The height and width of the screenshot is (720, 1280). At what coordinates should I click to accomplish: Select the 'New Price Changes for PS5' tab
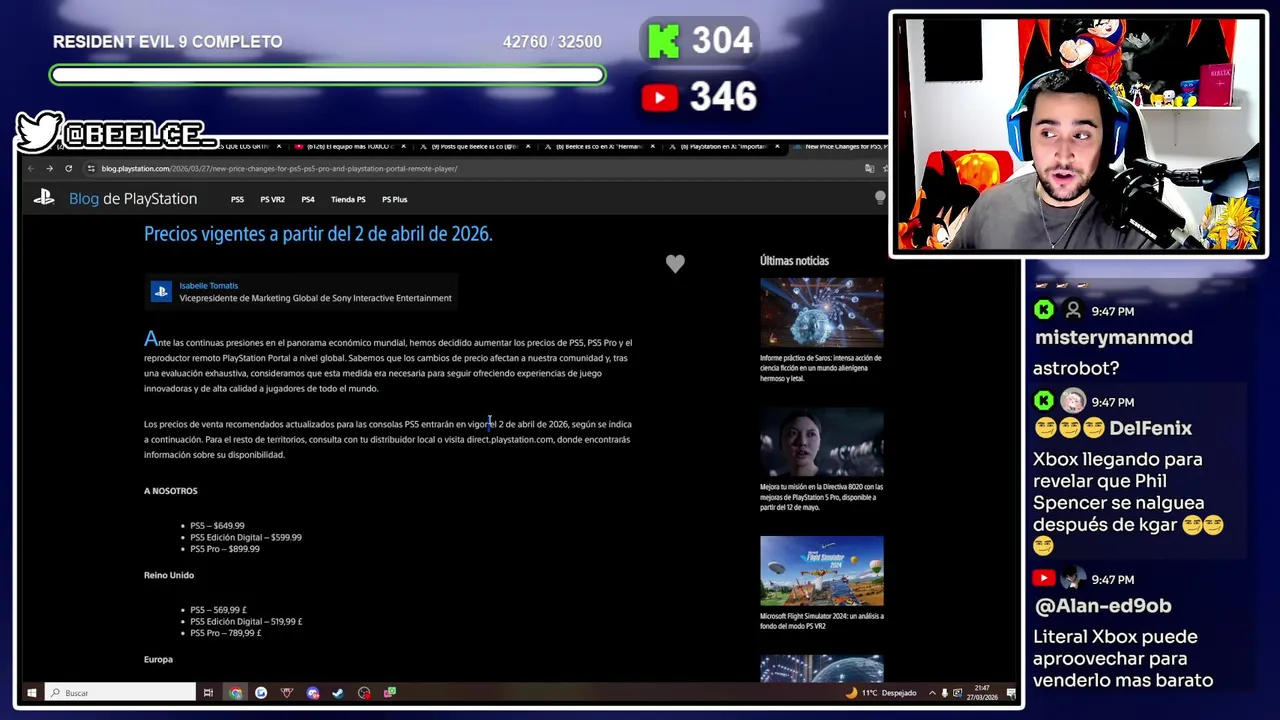tap(840, 147)
